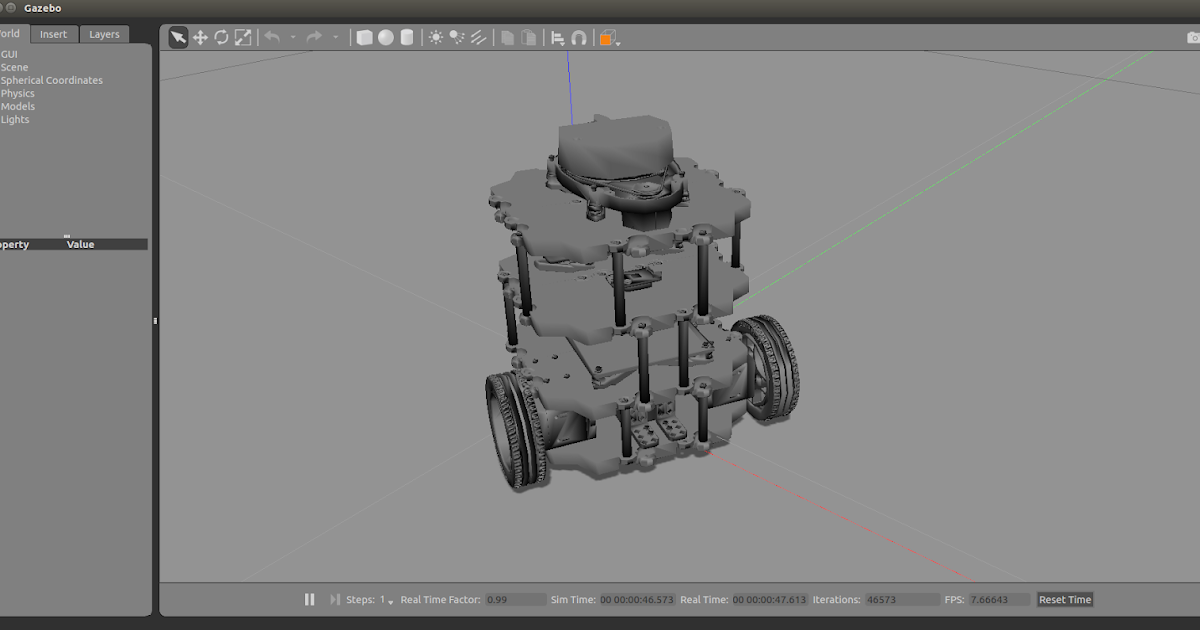Enable the snap tool (magnet icon)
The width and height of the screenshot is (1200, 630).
(x=580, y=37)
